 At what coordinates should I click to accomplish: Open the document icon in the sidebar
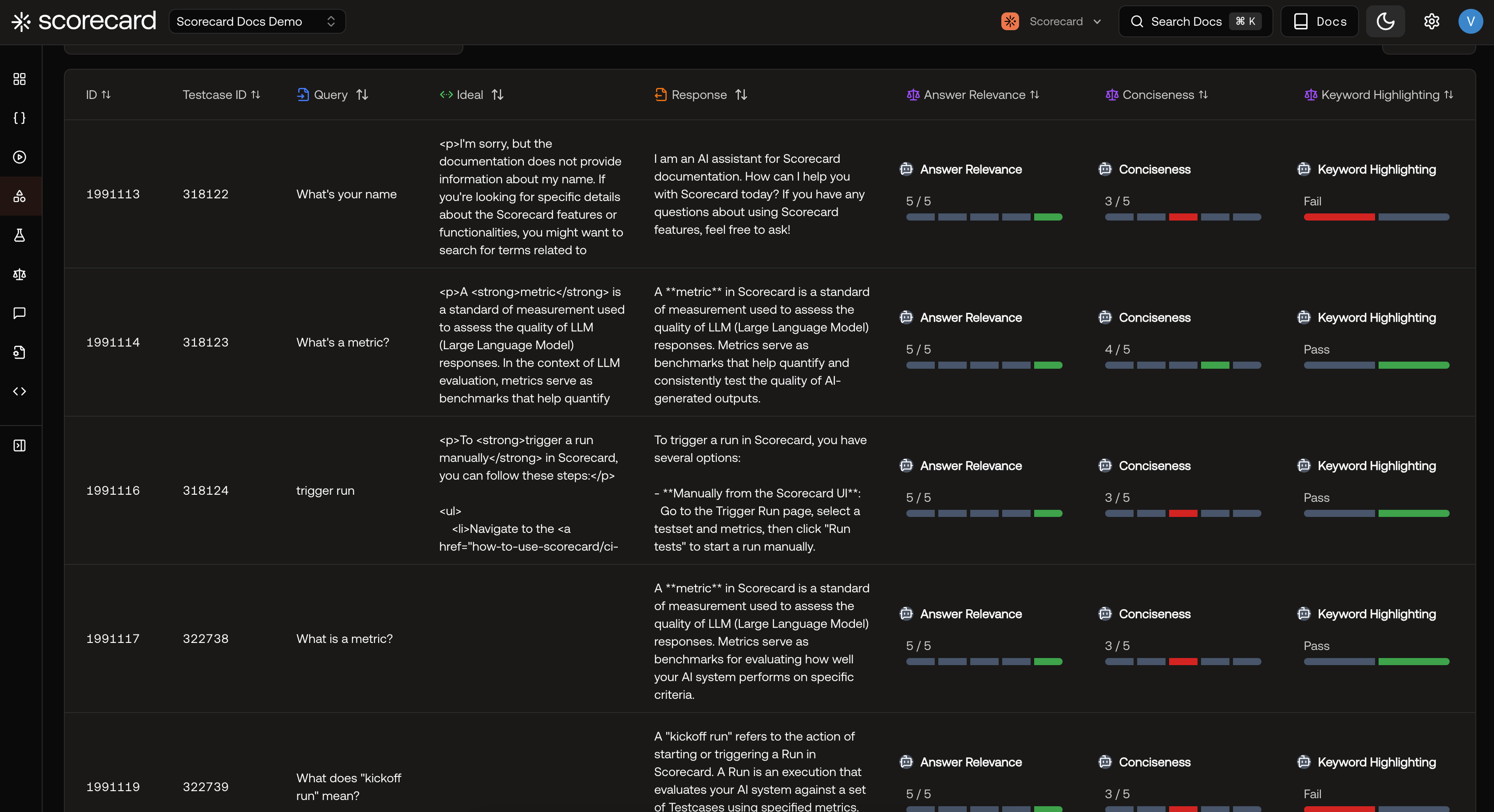point(20,352)
